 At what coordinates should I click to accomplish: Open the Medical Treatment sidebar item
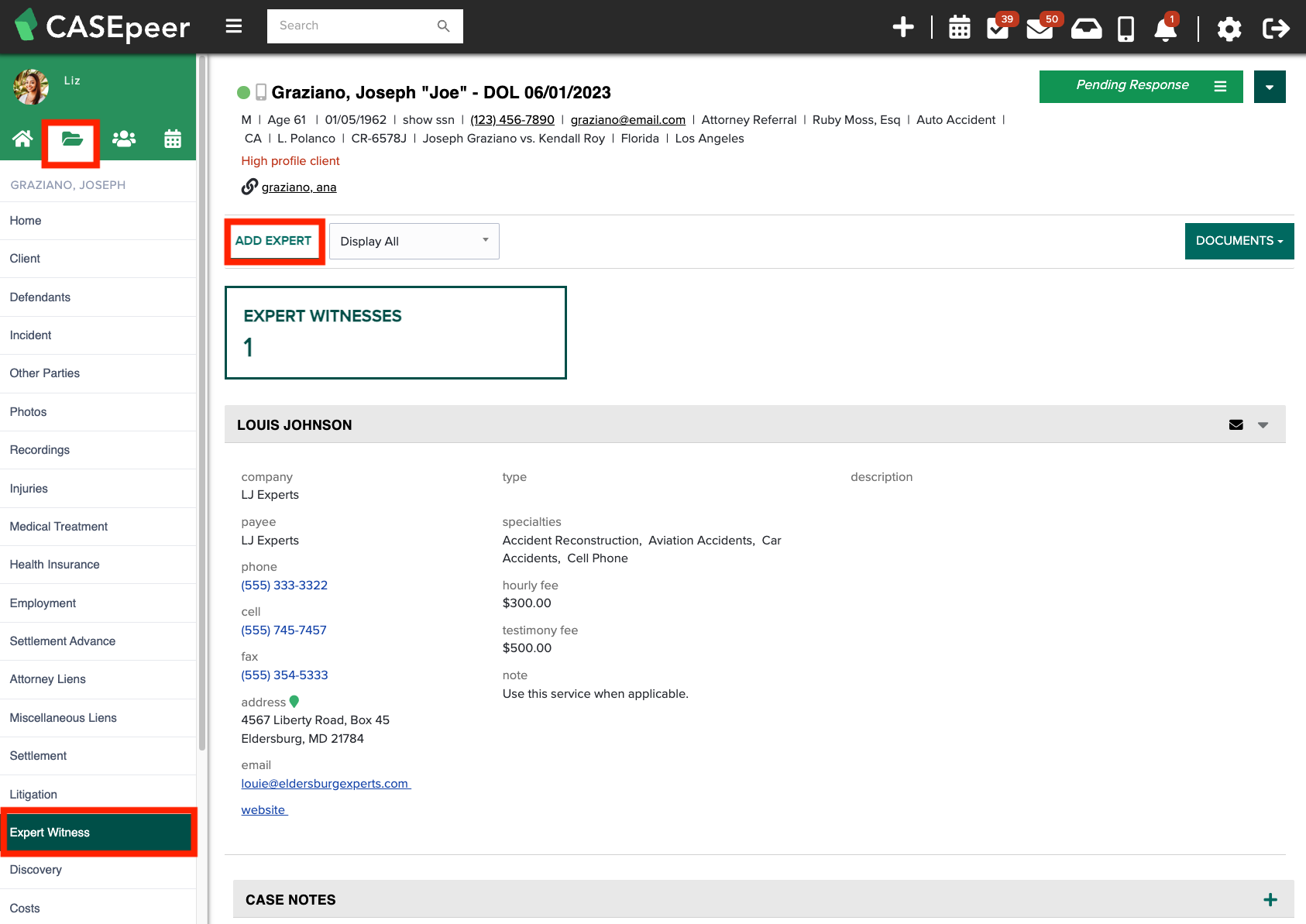pos(98,527)
